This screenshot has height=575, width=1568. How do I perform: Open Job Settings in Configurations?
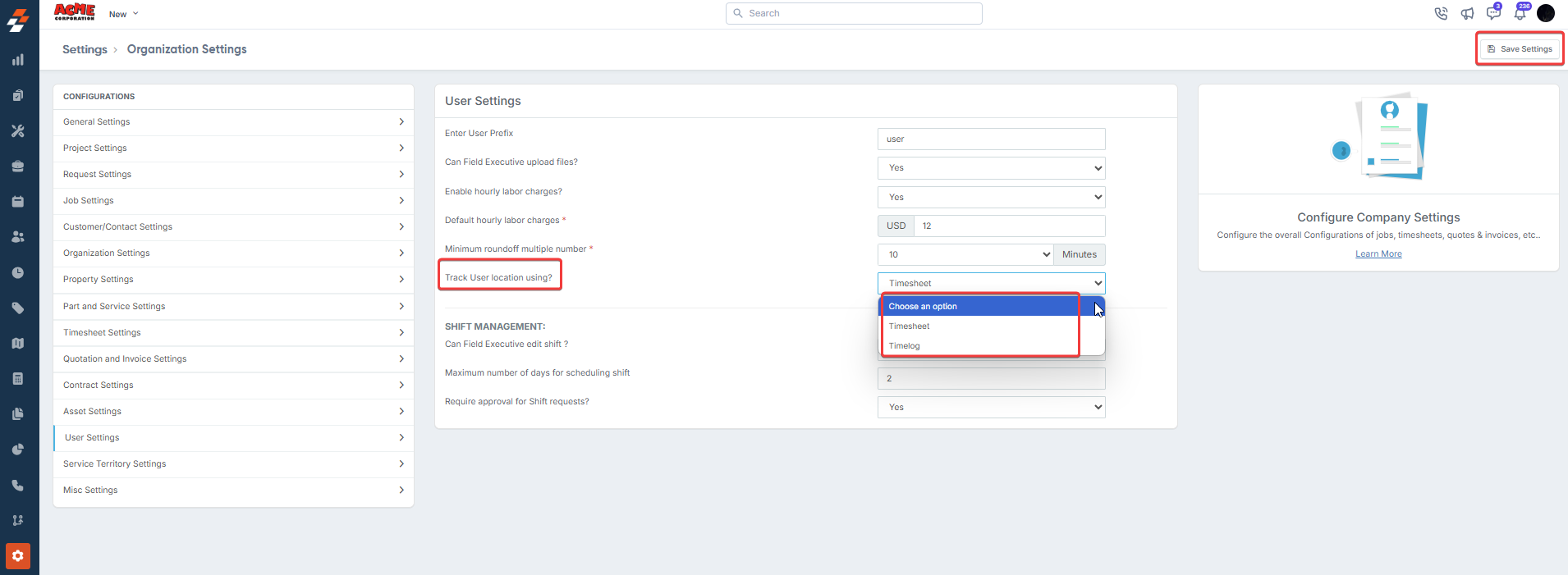(233, 200)
